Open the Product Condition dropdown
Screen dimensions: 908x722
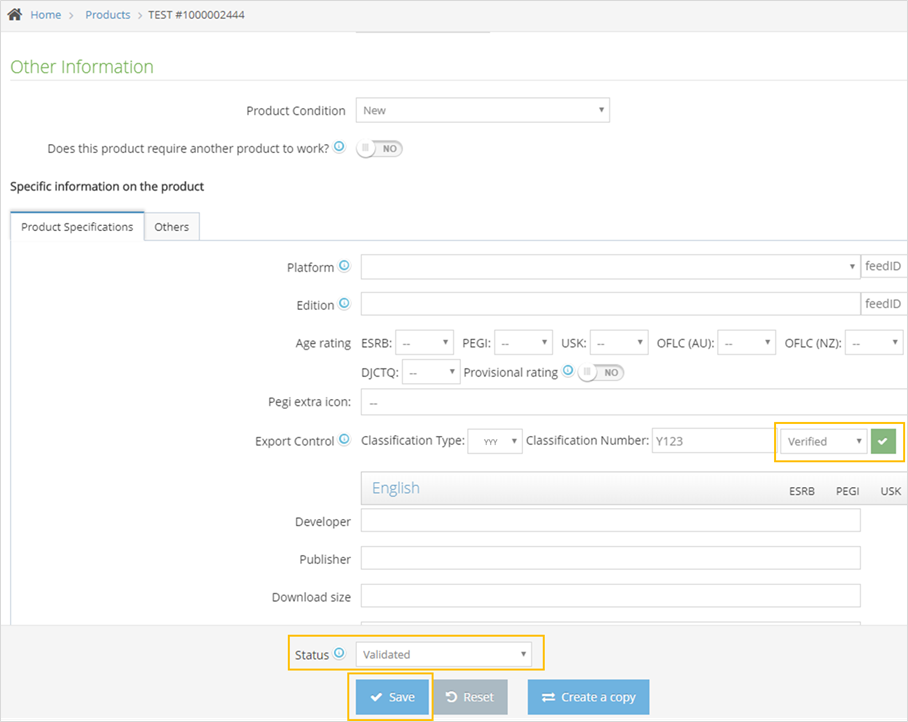tap(482, 110)
